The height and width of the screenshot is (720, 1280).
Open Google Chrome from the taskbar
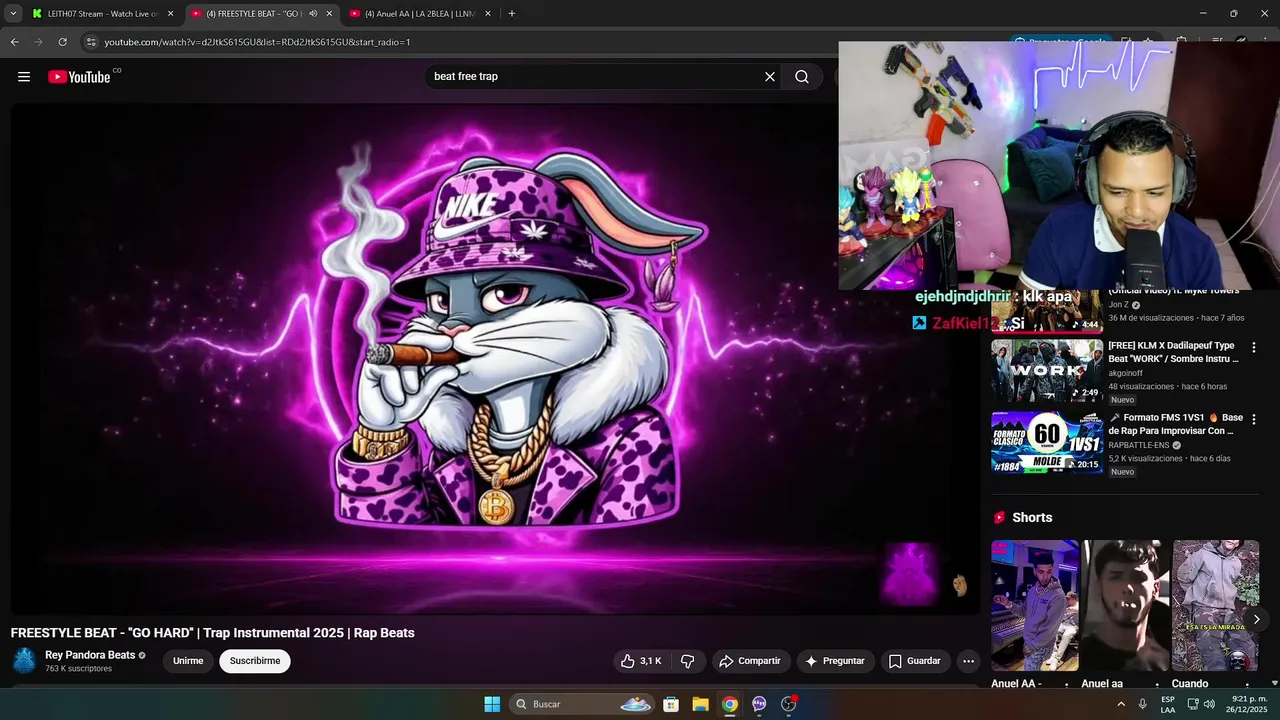pyautogui.click(x=730, y=704)
